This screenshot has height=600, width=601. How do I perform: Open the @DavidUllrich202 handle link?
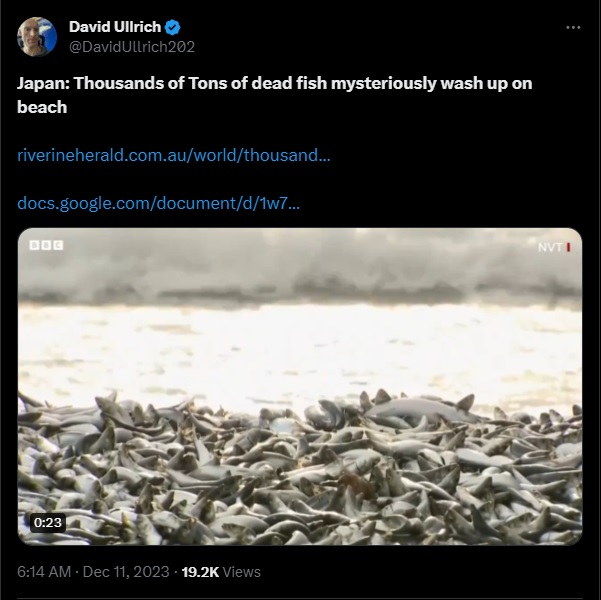(x=132, y=47)
